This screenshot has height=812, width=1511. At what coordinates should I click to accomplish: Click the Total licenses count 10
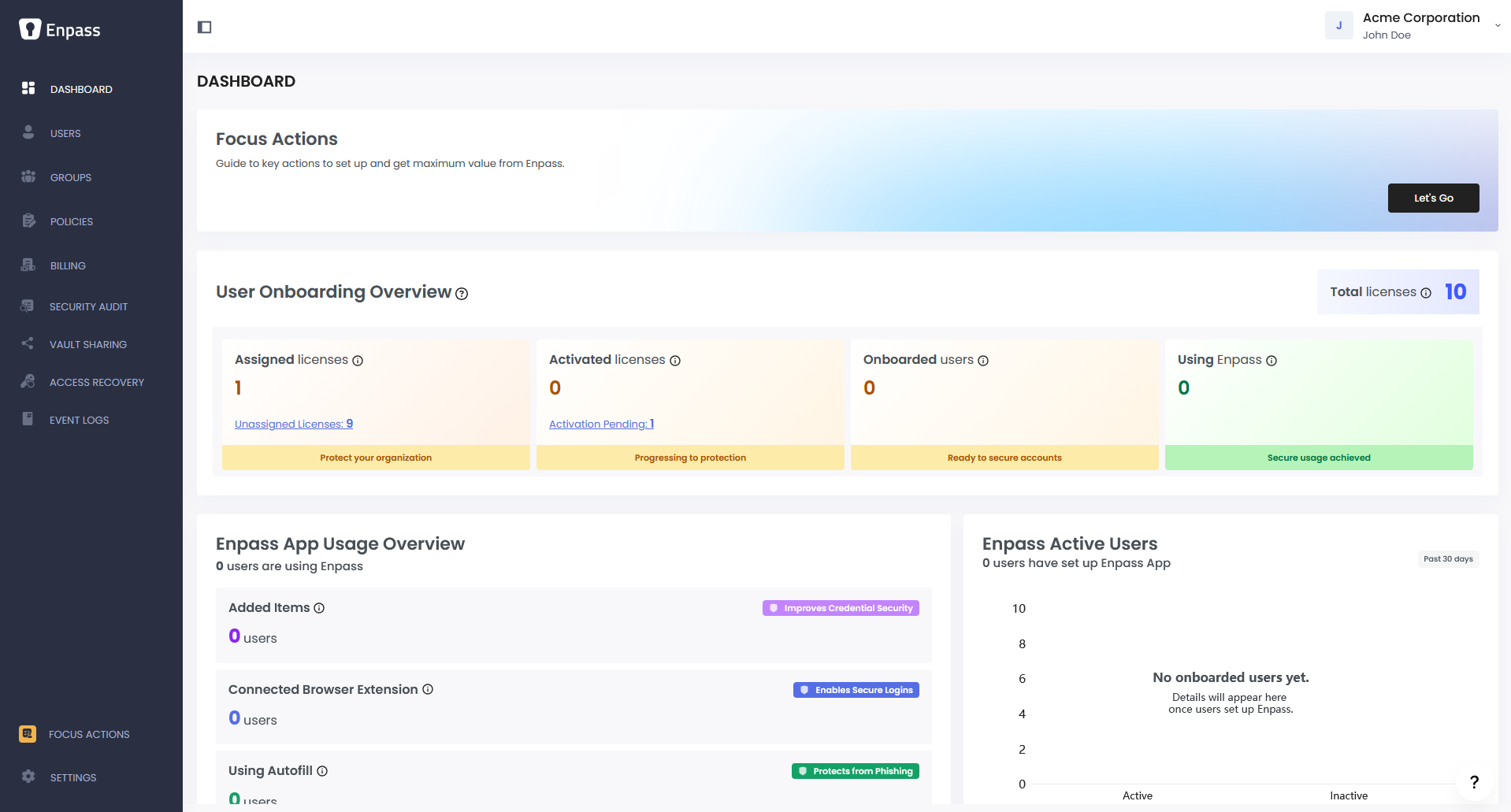click(x=1455, y=292)
